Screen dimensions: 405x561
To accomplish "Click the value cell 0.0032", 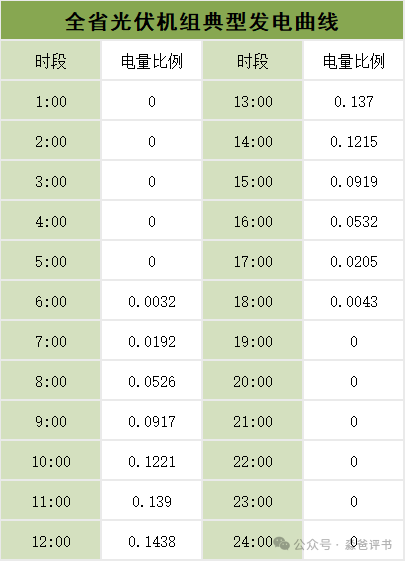I will [152, 301].
